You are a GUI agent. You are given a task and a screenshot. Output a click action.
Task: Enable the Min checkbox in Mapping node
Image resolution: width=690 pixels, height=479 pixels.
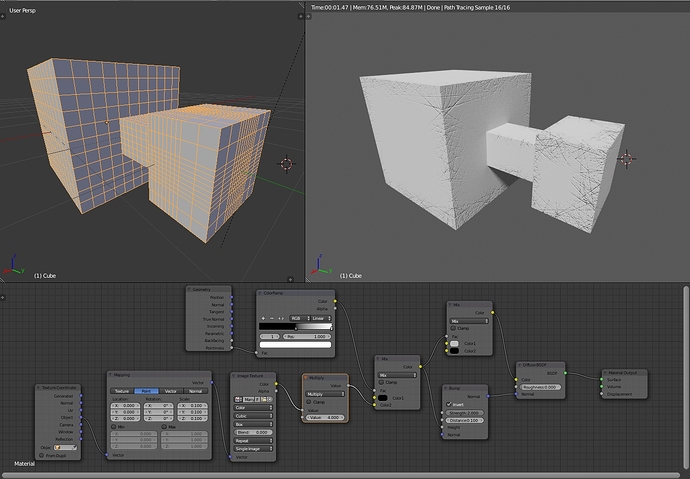[x=114, y=427]
